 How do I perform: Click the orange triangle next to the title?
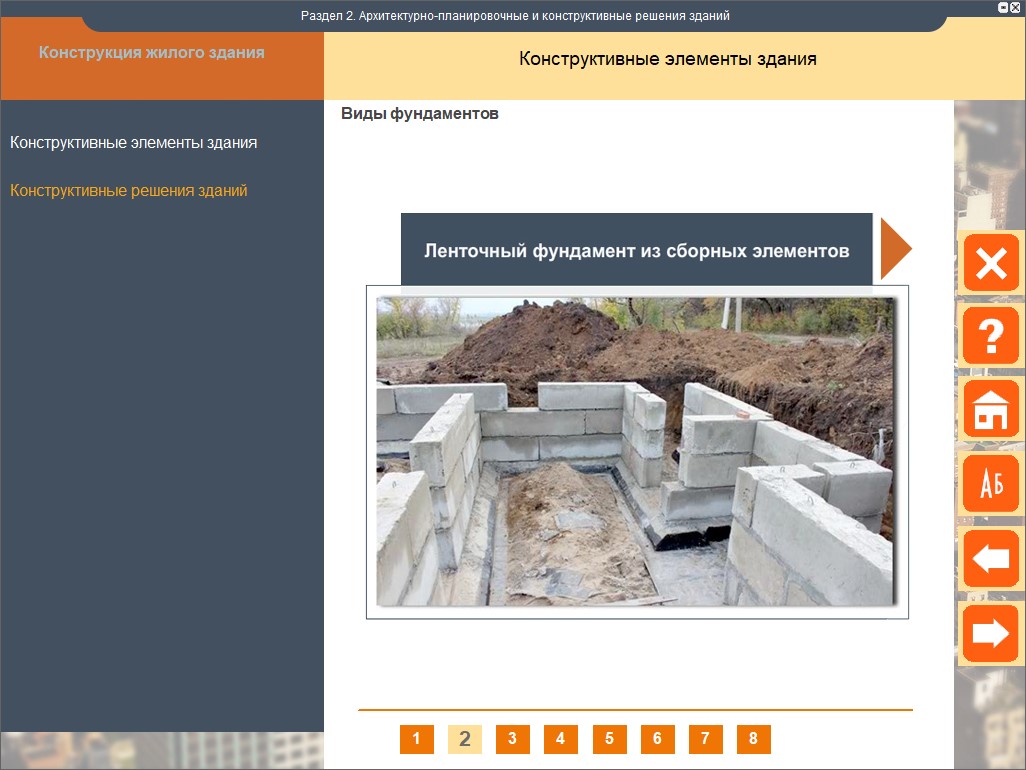coord(895,250)
